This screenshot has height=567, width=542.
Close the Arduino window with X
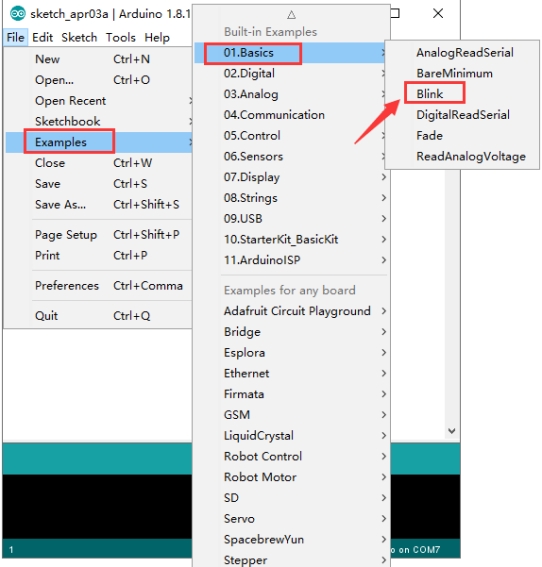pyautogui.click(x=438, y=13)
